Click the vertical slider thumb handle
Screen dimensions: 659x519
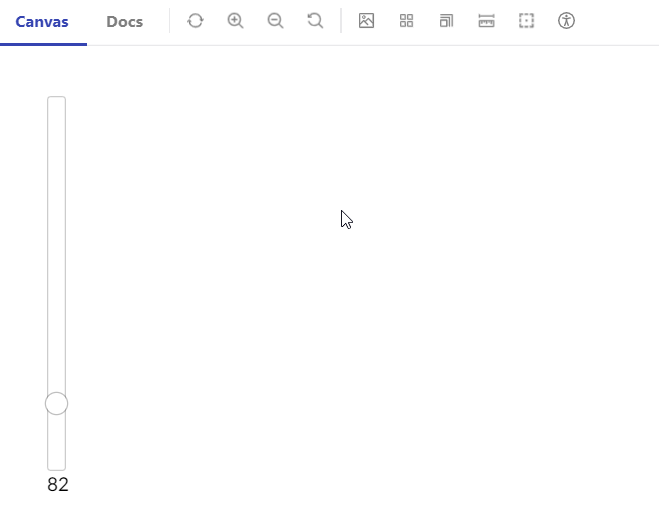click(x=56, y=403)
